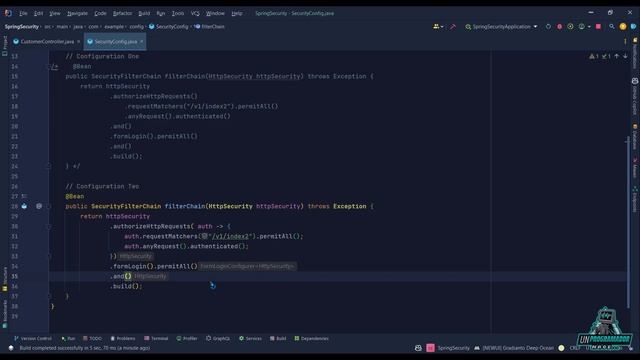Jump to next highlighted error arrow

(625, 56)
